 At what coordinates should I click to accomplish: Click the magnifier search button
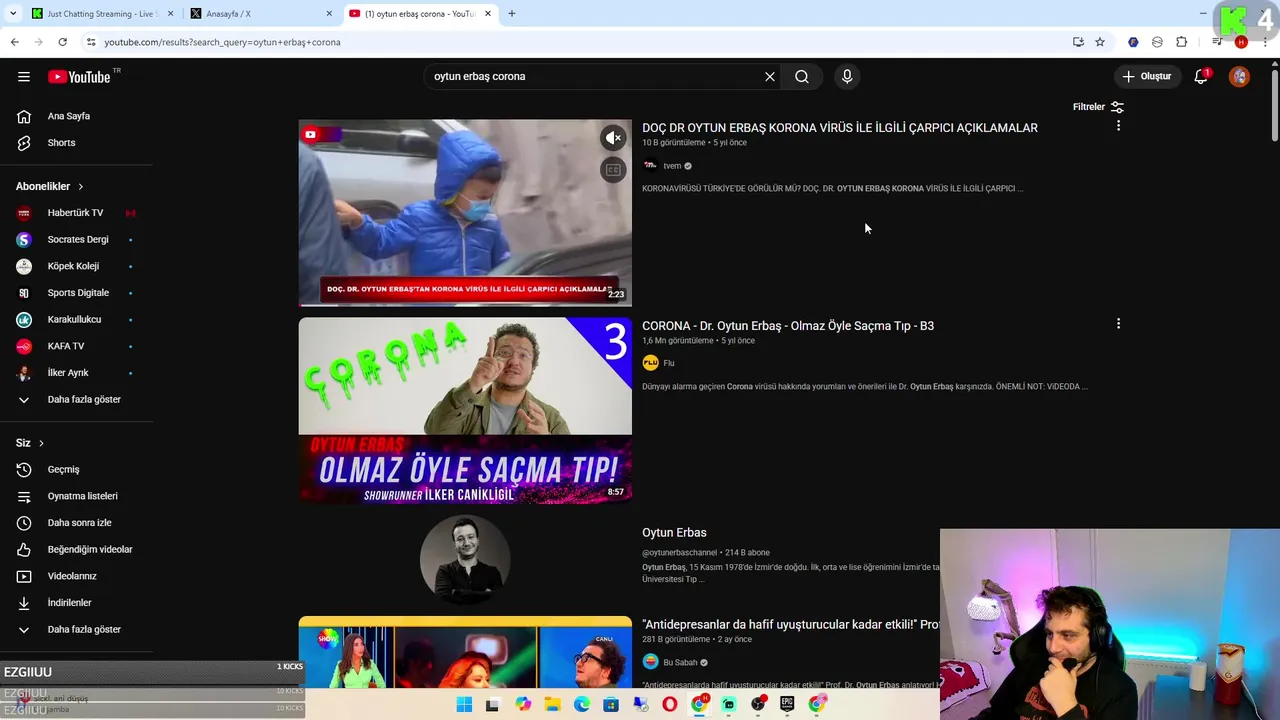[802, 77]
